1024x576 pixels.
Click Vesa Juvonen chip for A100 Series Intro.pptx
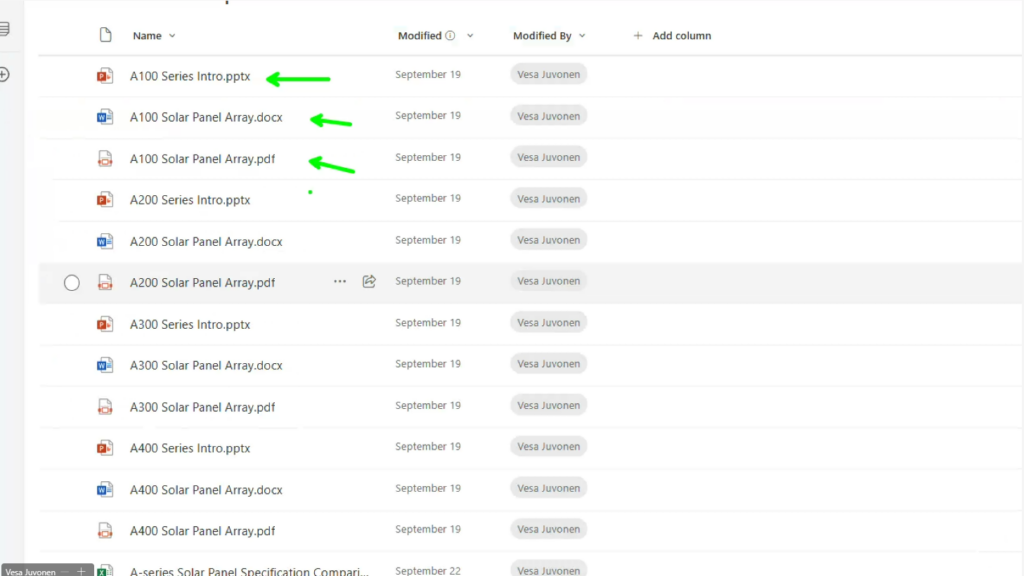click(x=549, y=74)
